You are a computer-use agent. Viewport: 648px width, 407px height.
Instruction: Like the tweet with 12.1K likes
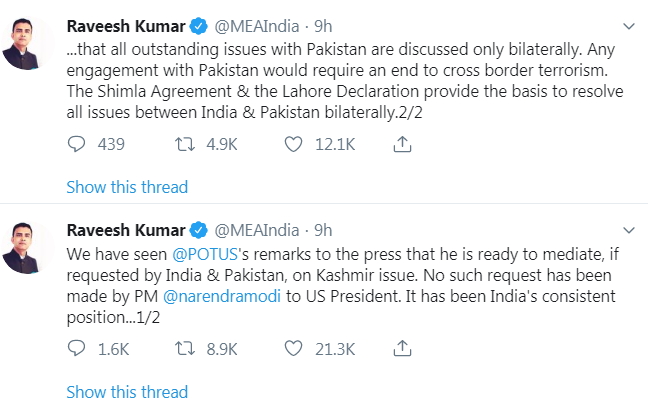tap(293, 144)
